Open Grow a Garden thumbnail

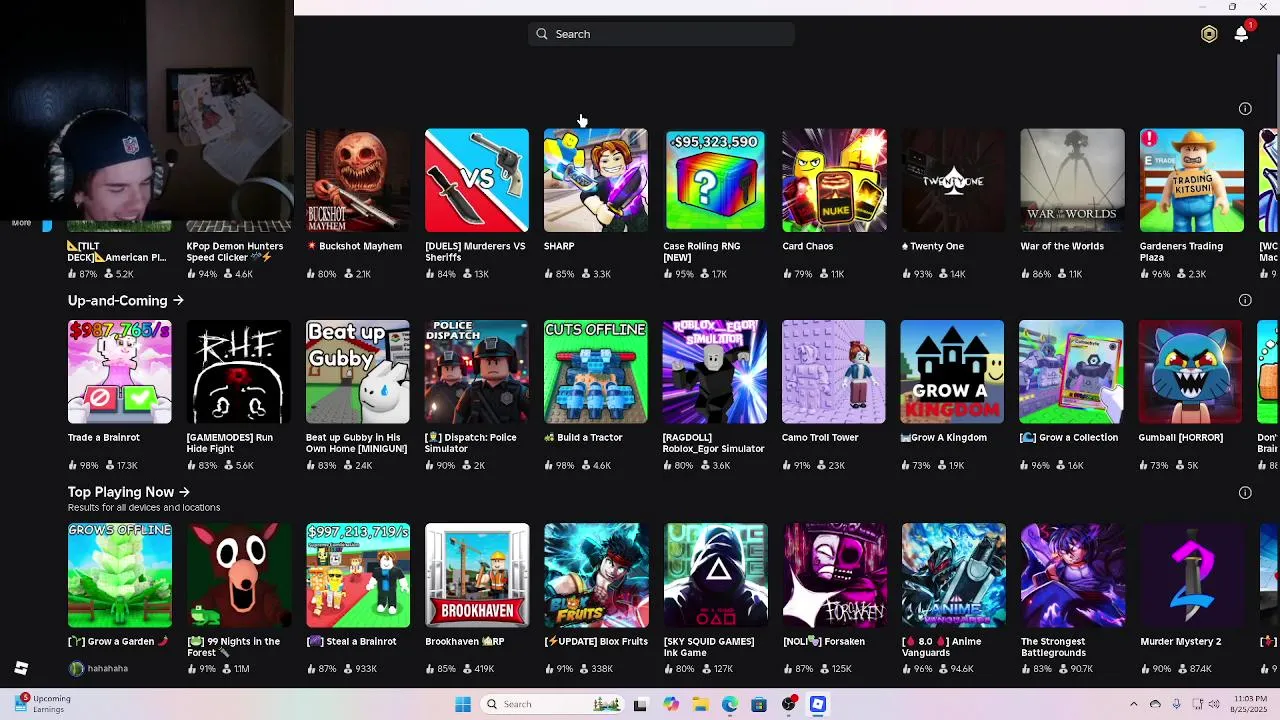click(119, 576)
